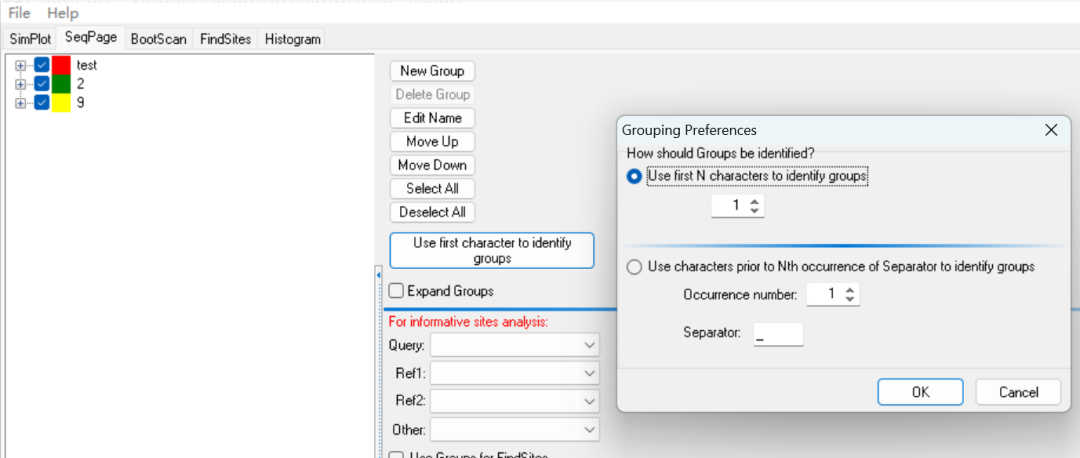
Task: Open the Ref1 dropdown
Action: coord(514,373)
